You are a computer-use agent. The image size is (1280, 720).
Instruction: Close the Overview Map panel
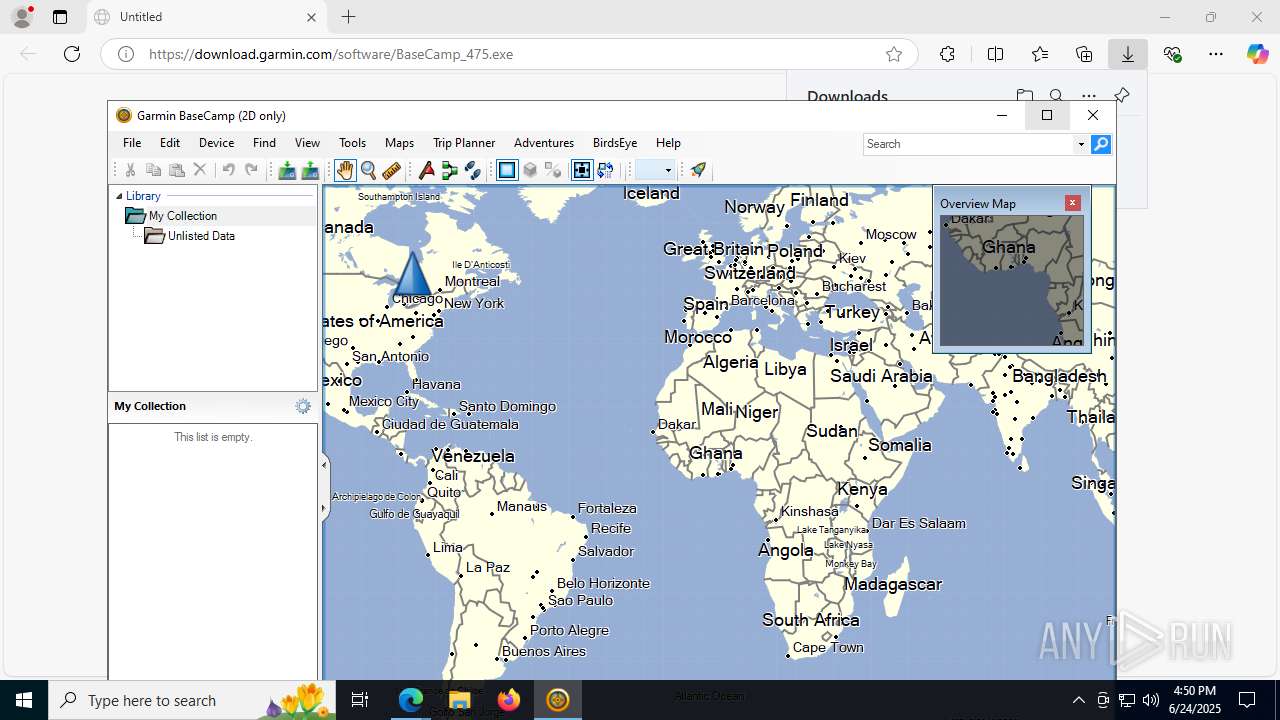(1073, 203)
